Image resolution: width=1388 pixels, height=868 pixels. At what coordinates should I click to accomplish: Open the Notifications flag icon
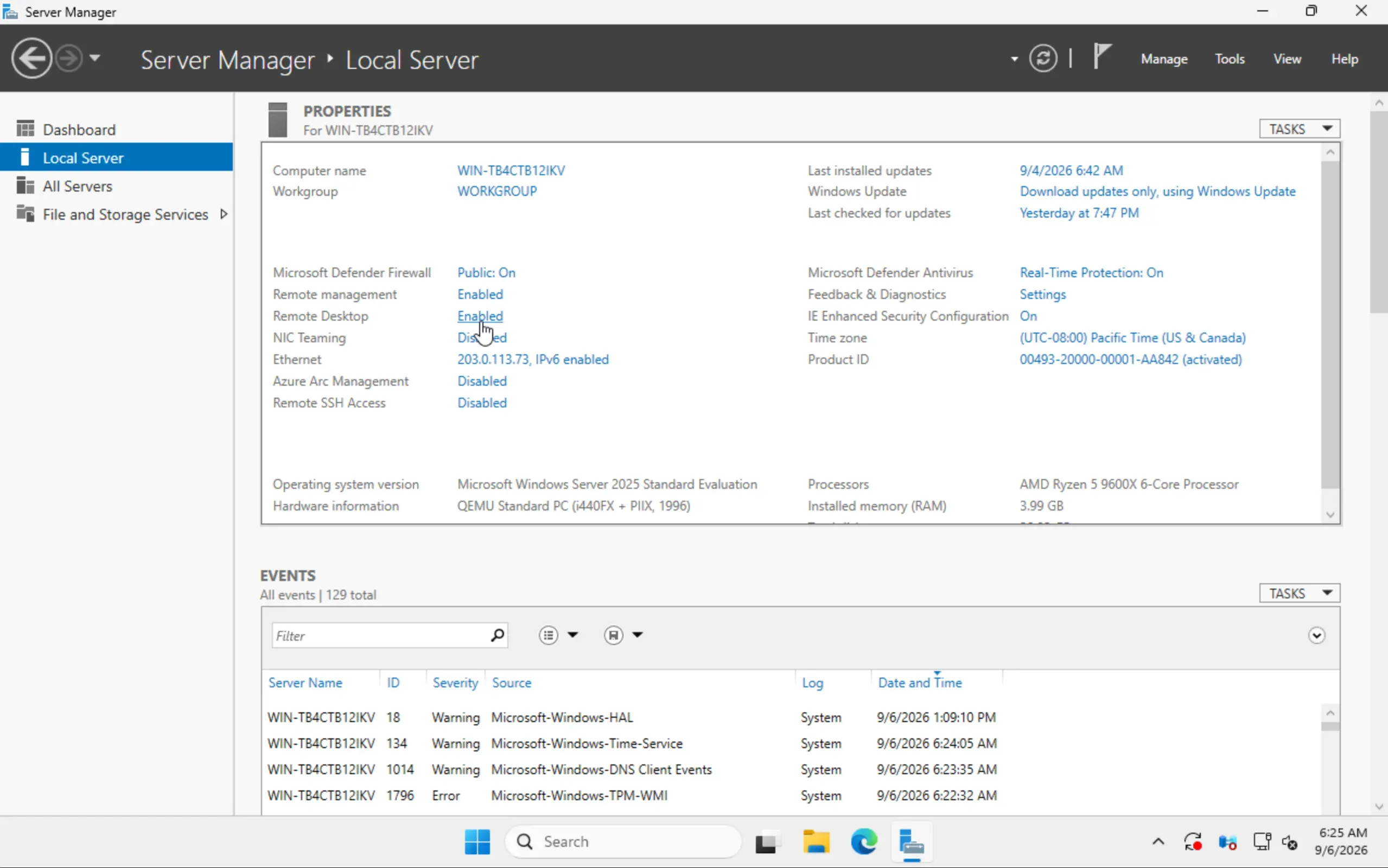1102,57
